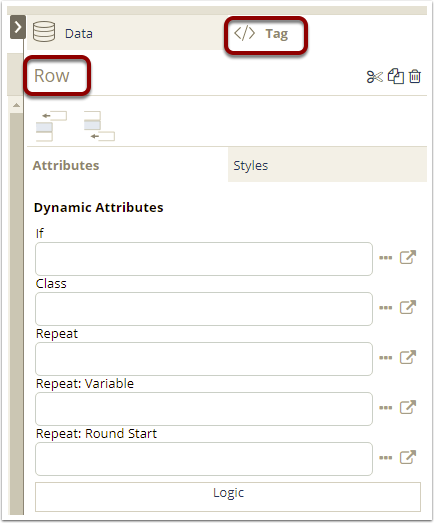
Task: Insert a row above using the icon
Action: (51, 126)
